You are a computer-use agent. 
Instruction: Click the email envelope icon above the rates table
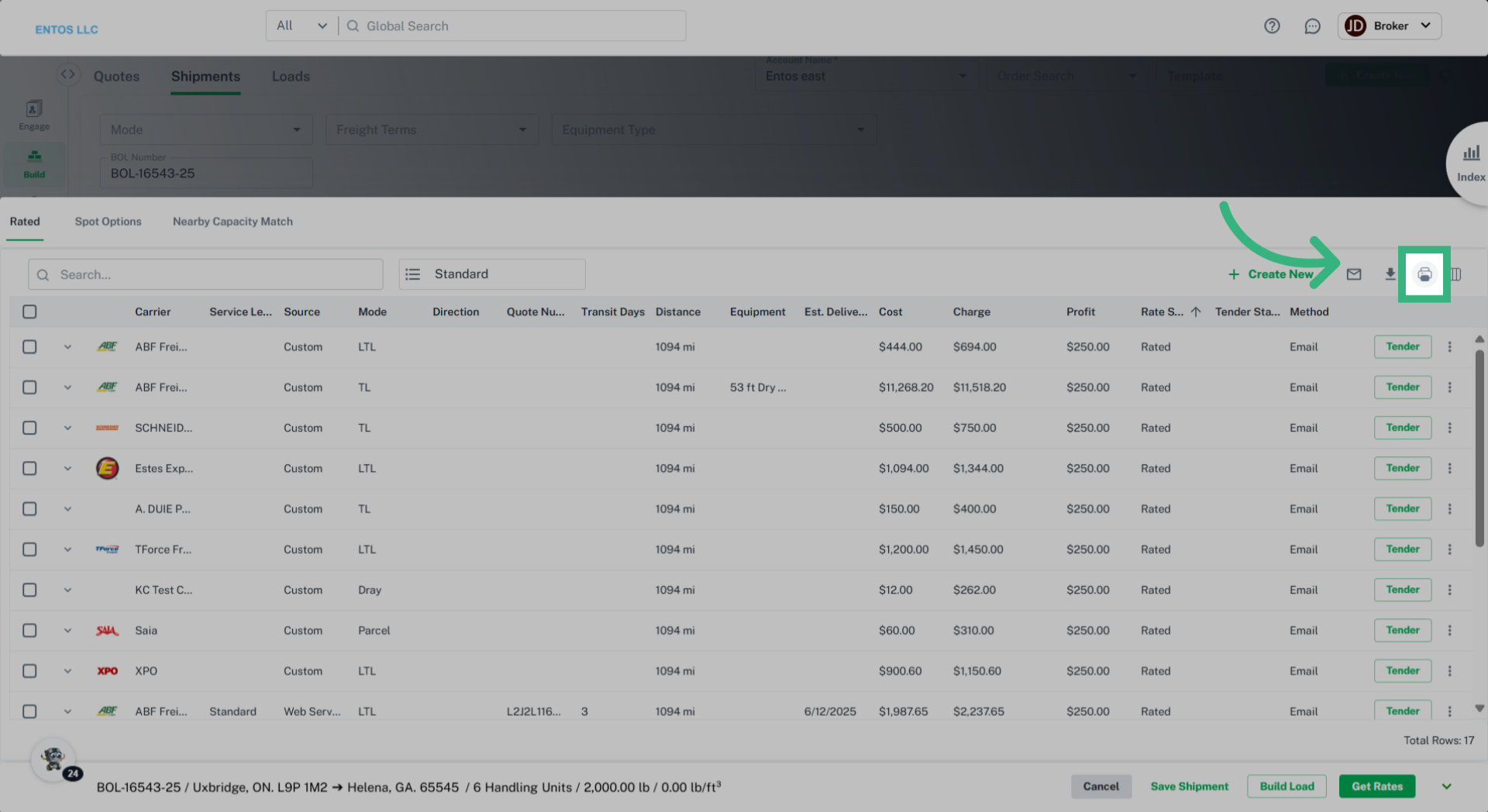tap(1355, 274)
